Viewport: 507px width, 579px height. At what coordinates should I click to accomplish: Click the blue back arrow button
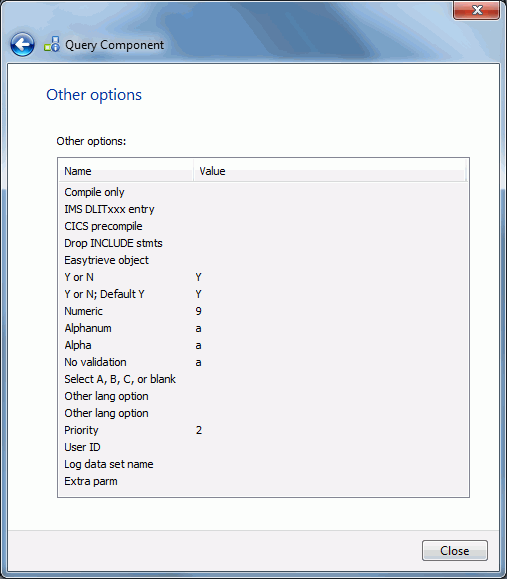pyautogui.click(x=23, y=45)
